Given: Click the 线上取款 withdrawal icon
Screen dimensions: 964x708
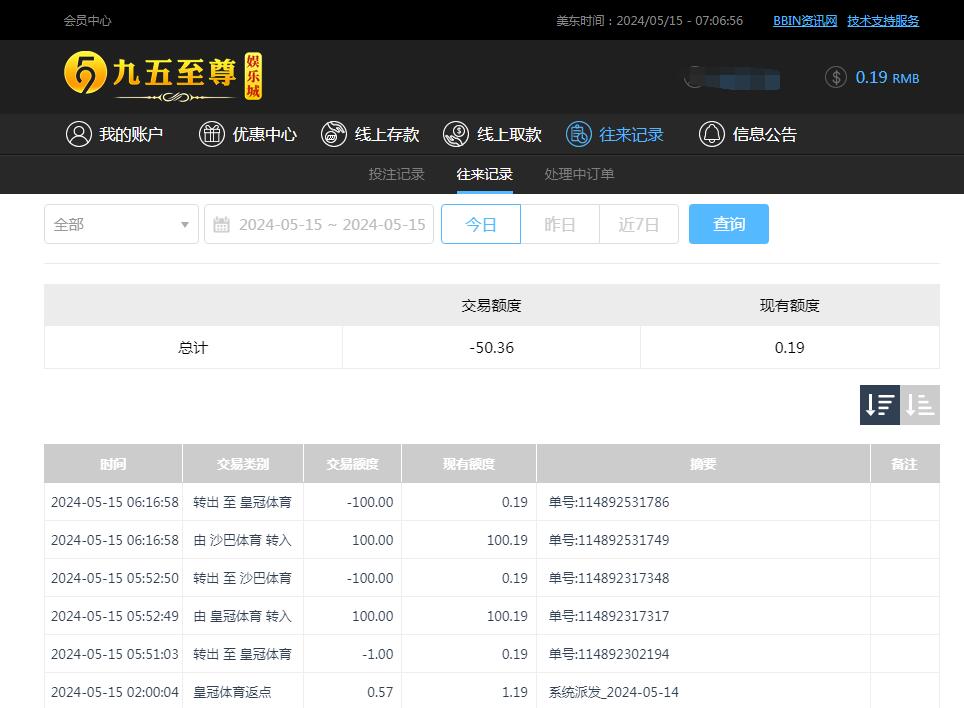Looking at the screenshot, I should click(456, 134).
